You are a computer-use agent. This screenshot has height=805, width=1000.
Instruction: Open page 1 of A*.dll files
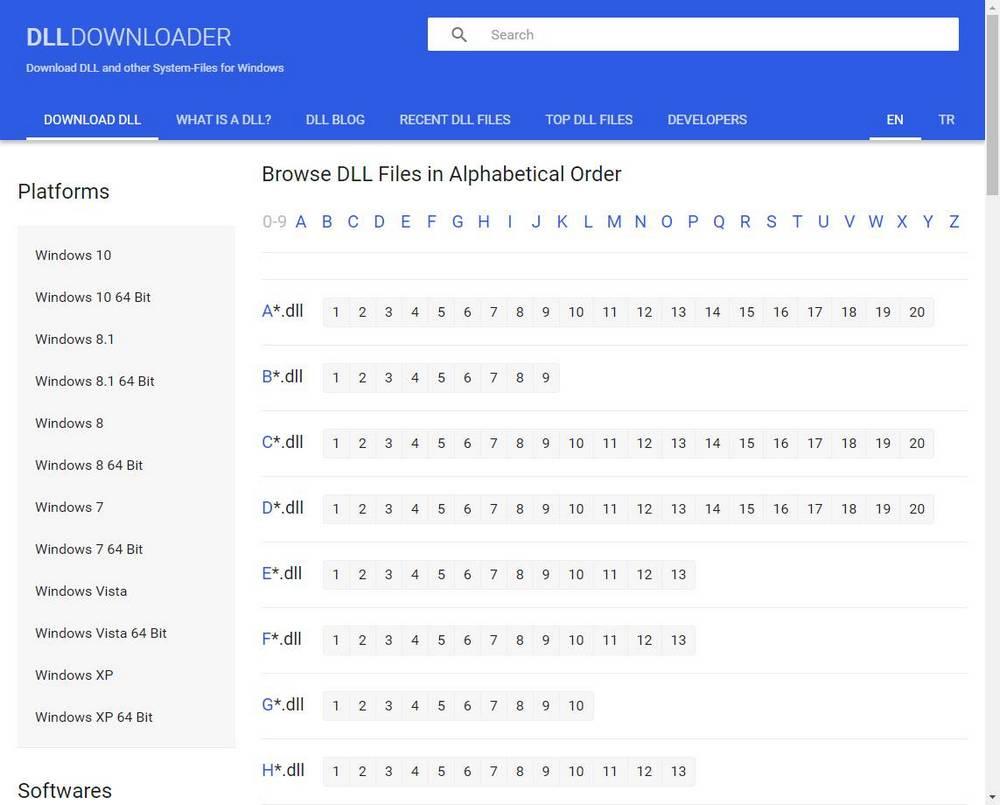tap(336, 312)
